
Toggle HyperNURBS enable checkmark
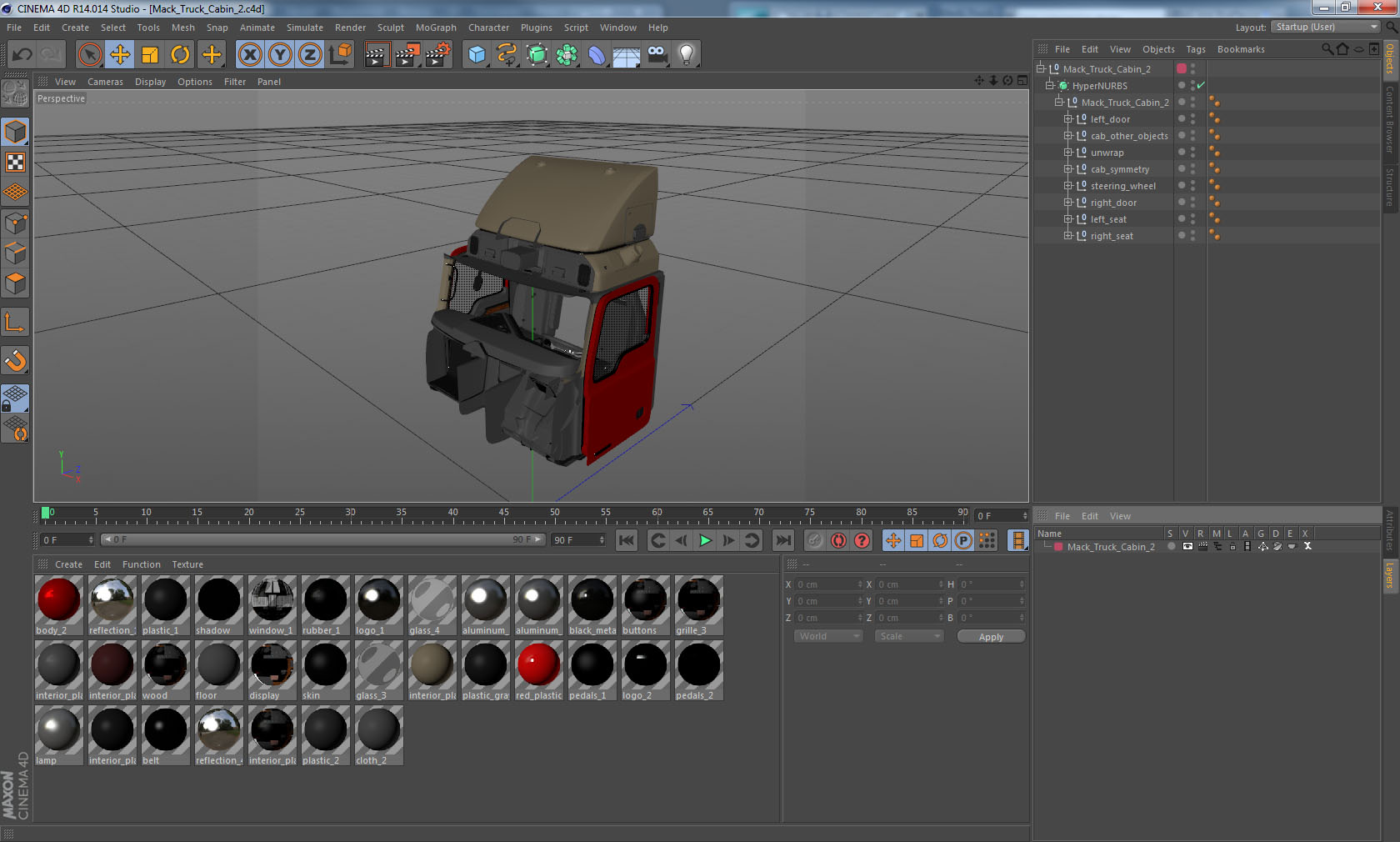1201,85
